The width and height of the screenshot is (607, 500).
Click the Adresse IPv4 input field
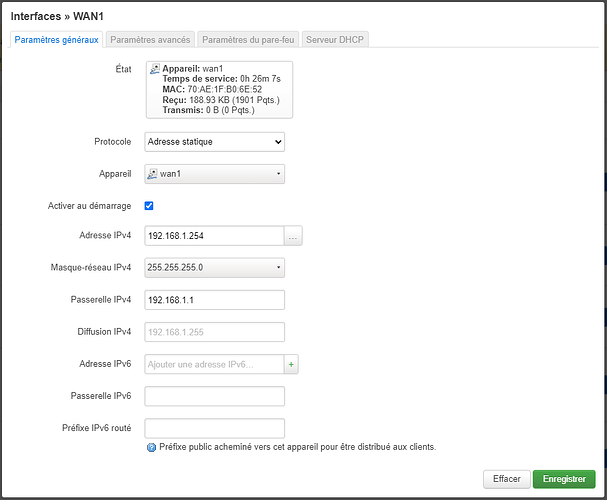coord(214,237)
